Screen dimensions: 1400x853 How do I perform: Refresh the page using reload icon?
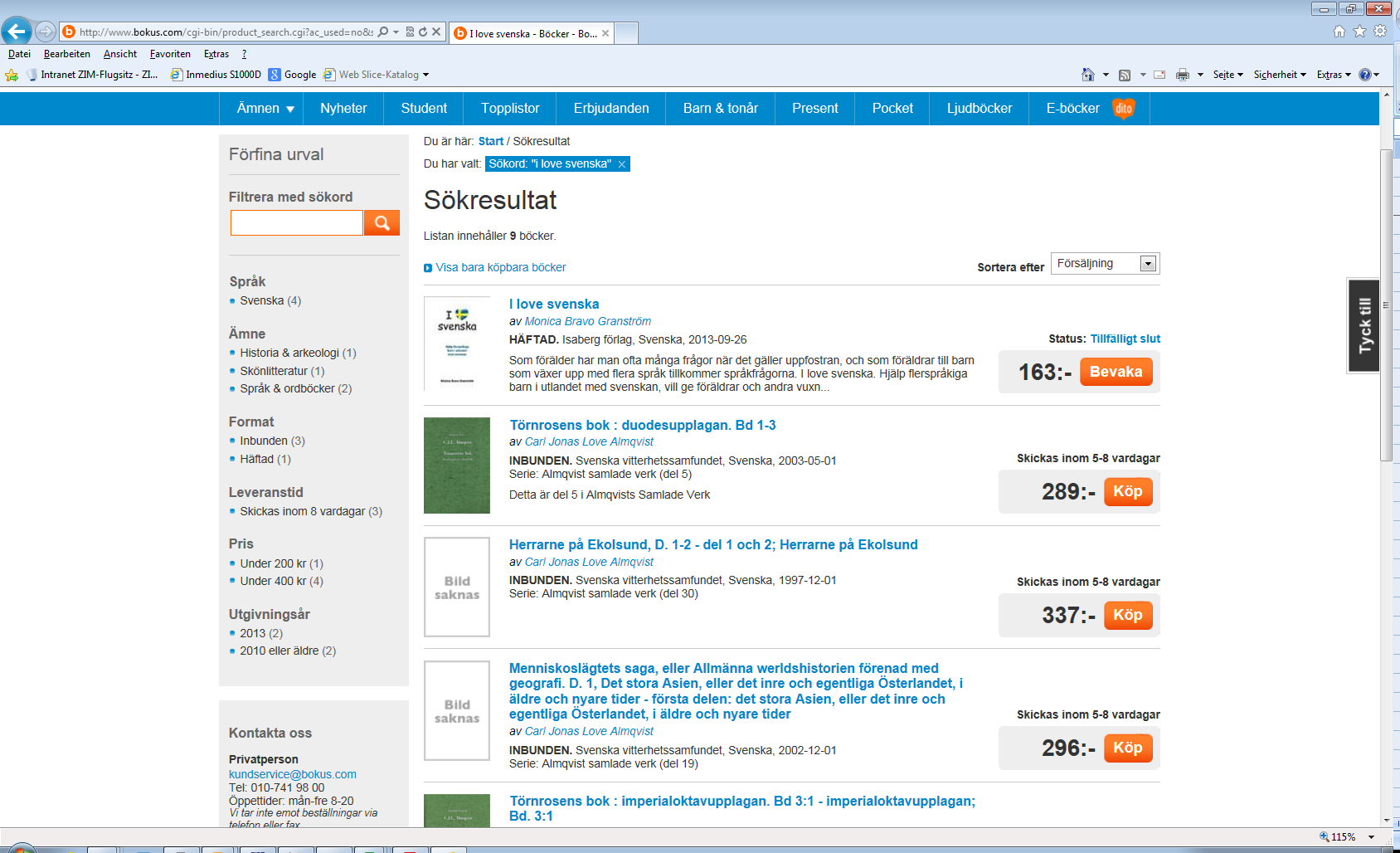tap(423, 32)
